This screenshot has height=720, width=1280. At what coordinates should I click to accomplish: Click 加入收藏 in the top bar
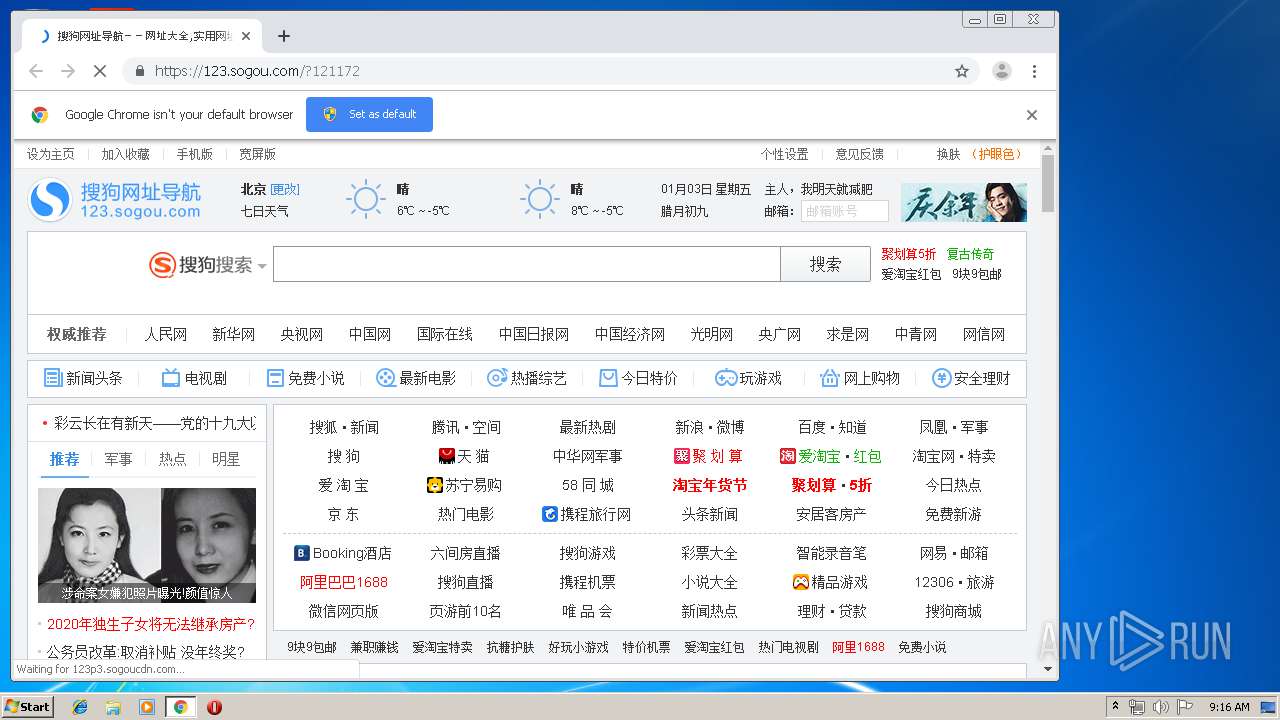[125, 154]
